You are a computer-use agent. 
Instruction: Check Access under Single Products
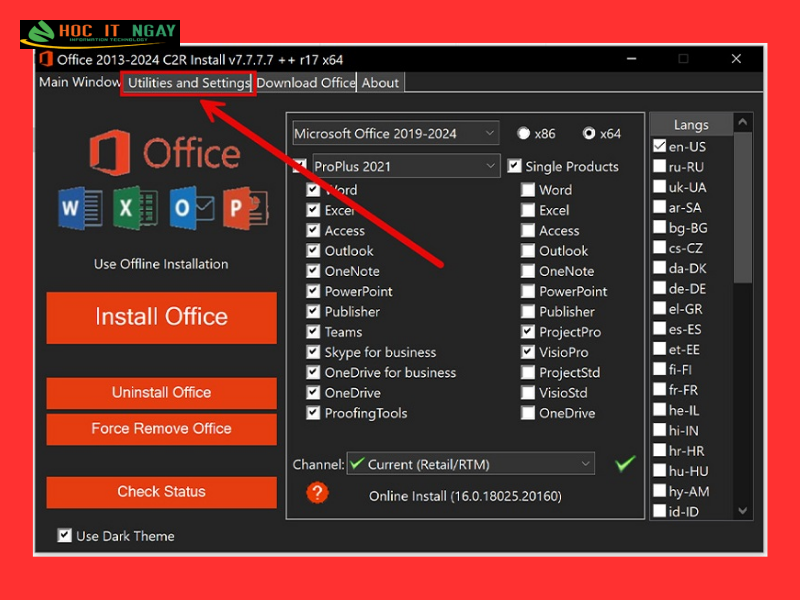[528, 231]
